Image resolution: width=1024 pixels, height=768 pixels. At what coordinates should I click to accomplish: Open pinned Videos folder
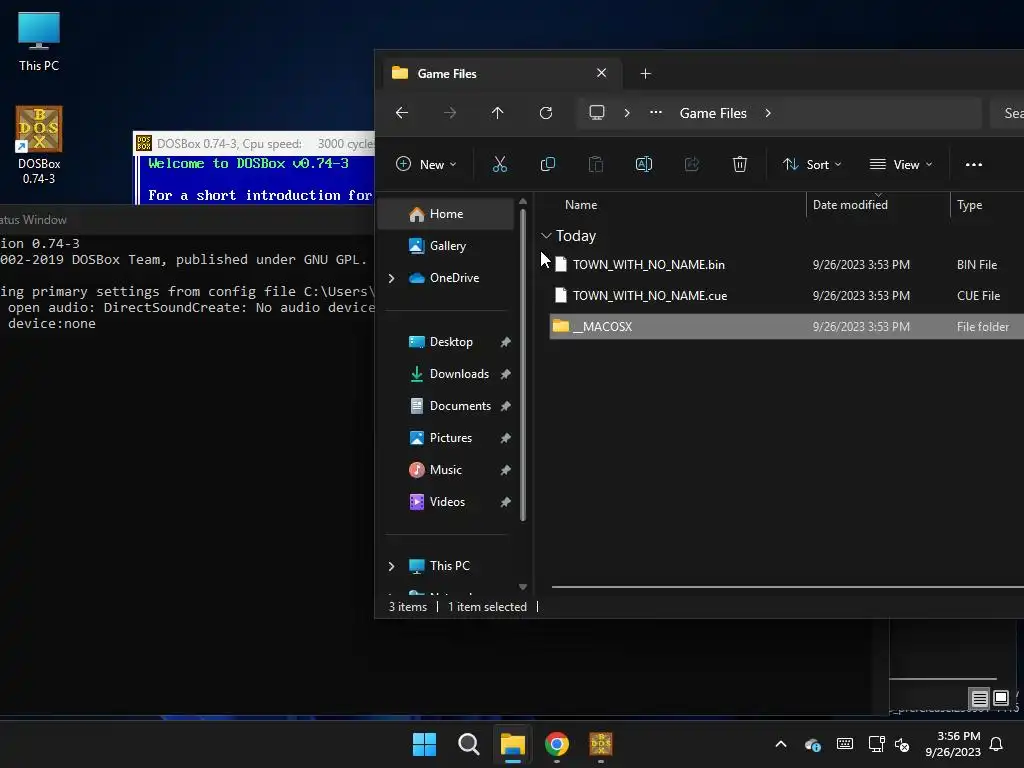446,502
